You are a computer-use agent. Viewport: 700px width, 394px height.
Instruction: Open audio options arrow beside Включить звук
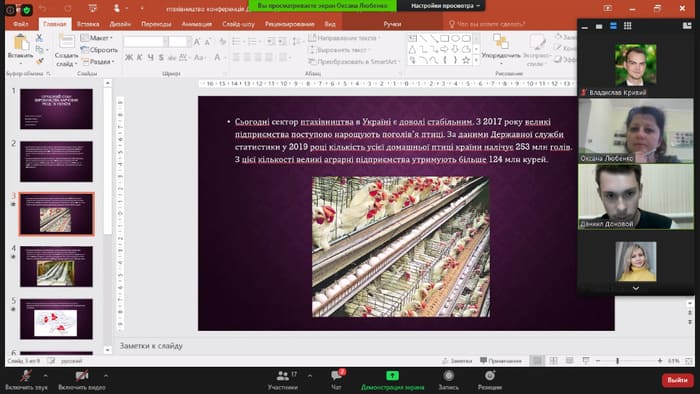(46, 376)
